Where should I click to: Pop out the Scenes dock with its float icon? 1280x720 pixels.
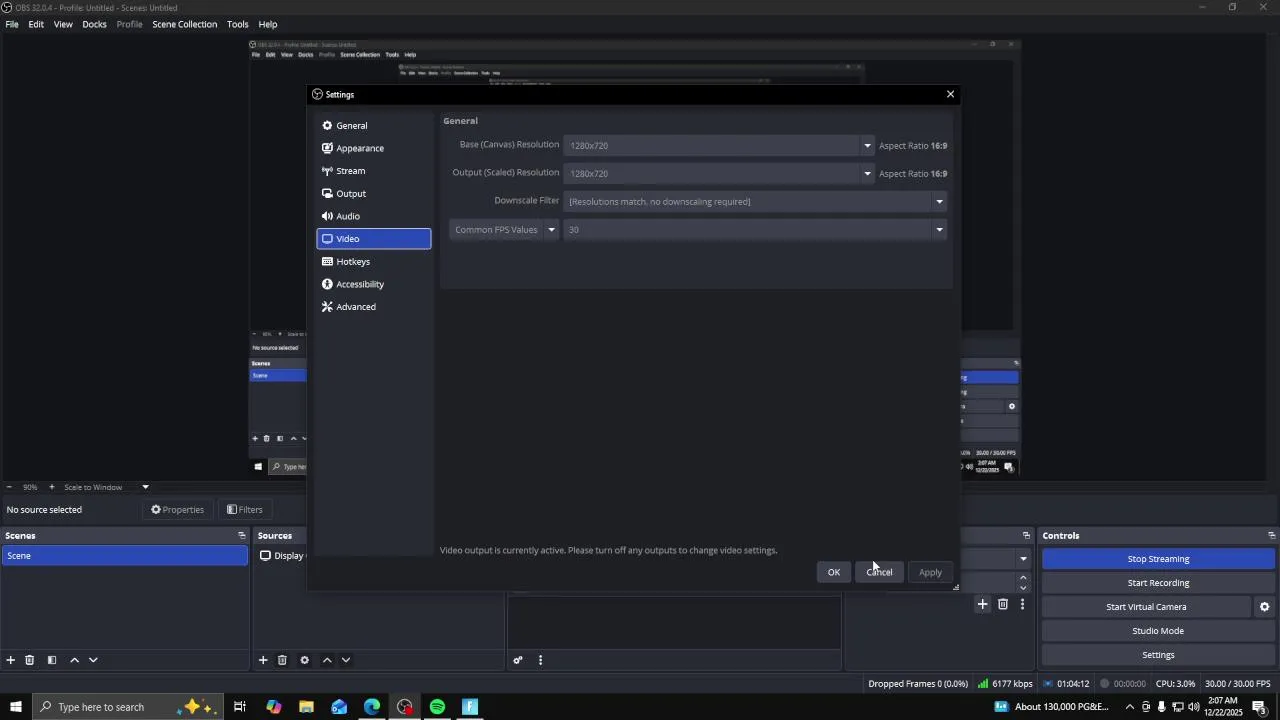point(241,536)
